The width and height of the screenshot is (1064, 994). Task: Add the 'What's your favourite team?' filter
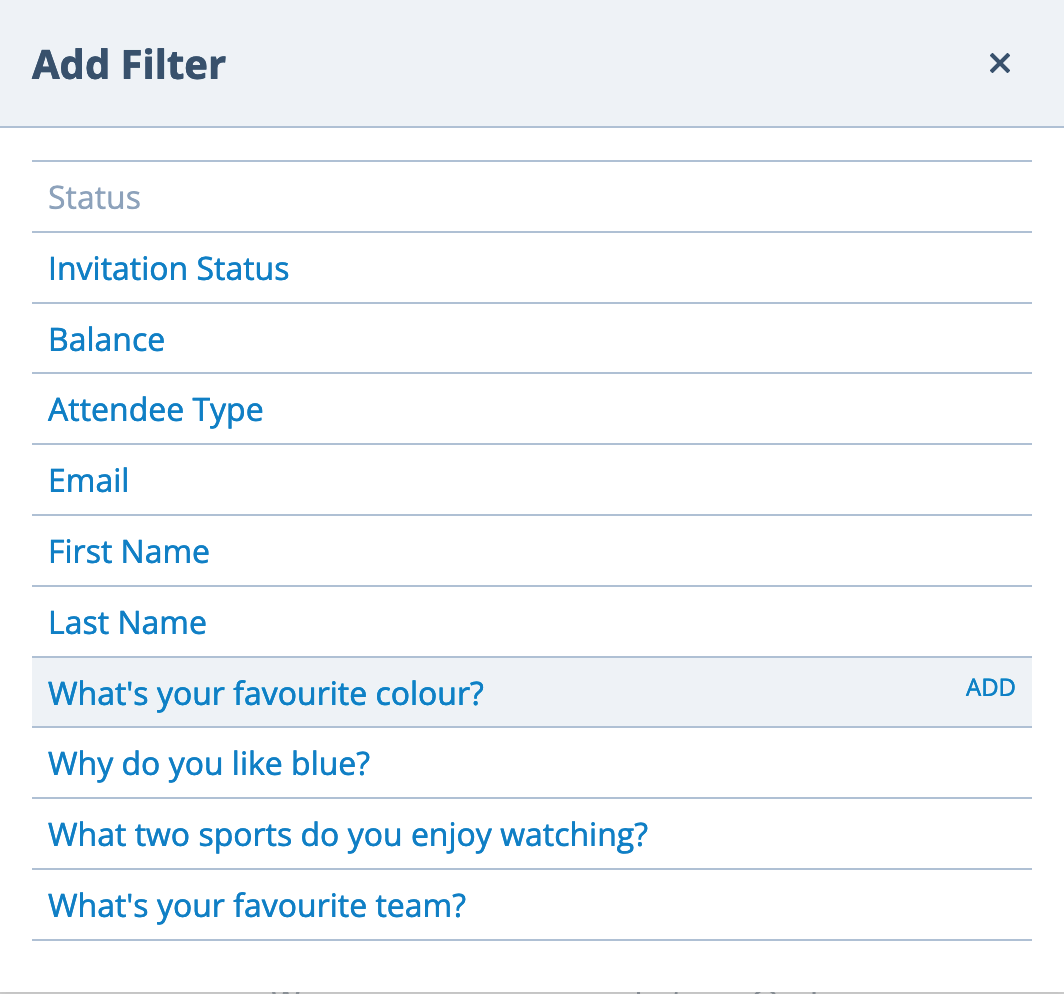click(256, 905)
